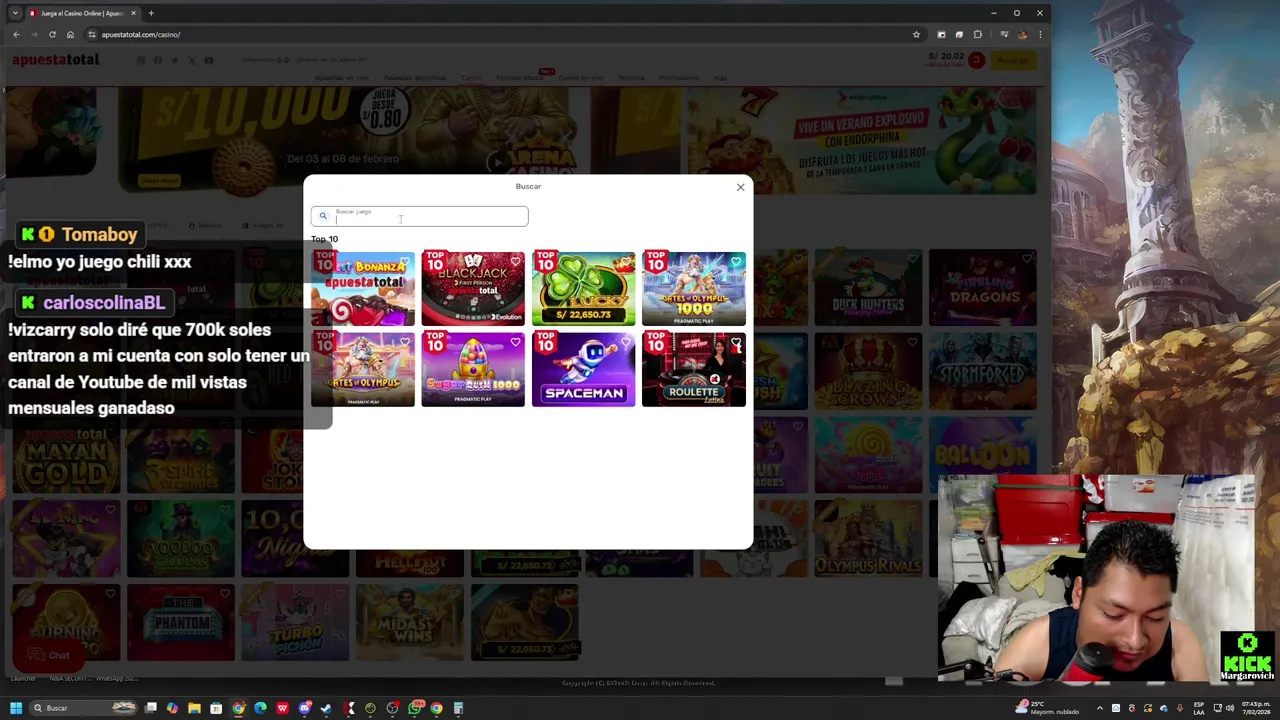Screen dimensions: 1280x720
Task: Open the Mayan Gold game behind dialog
Action: [x=66, y=456]
